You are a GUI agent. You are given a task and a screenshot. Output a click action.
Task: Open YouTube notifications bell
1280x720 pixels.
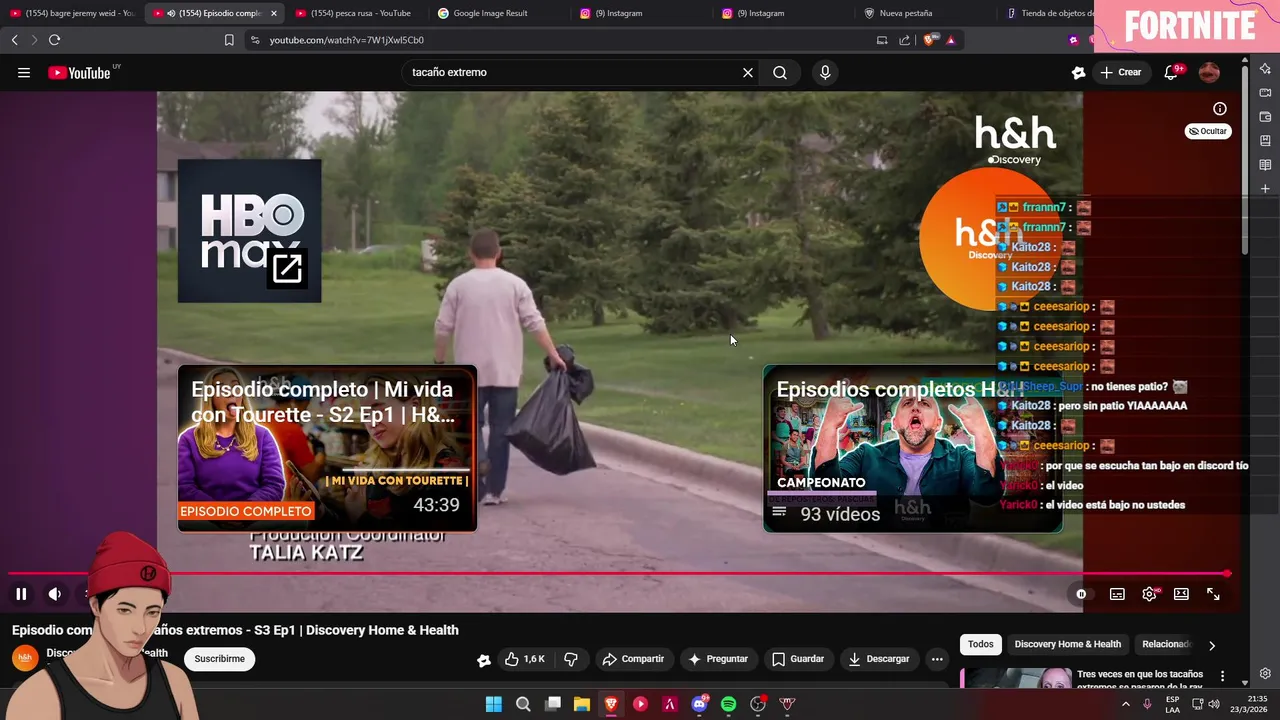coord(1171,72)
